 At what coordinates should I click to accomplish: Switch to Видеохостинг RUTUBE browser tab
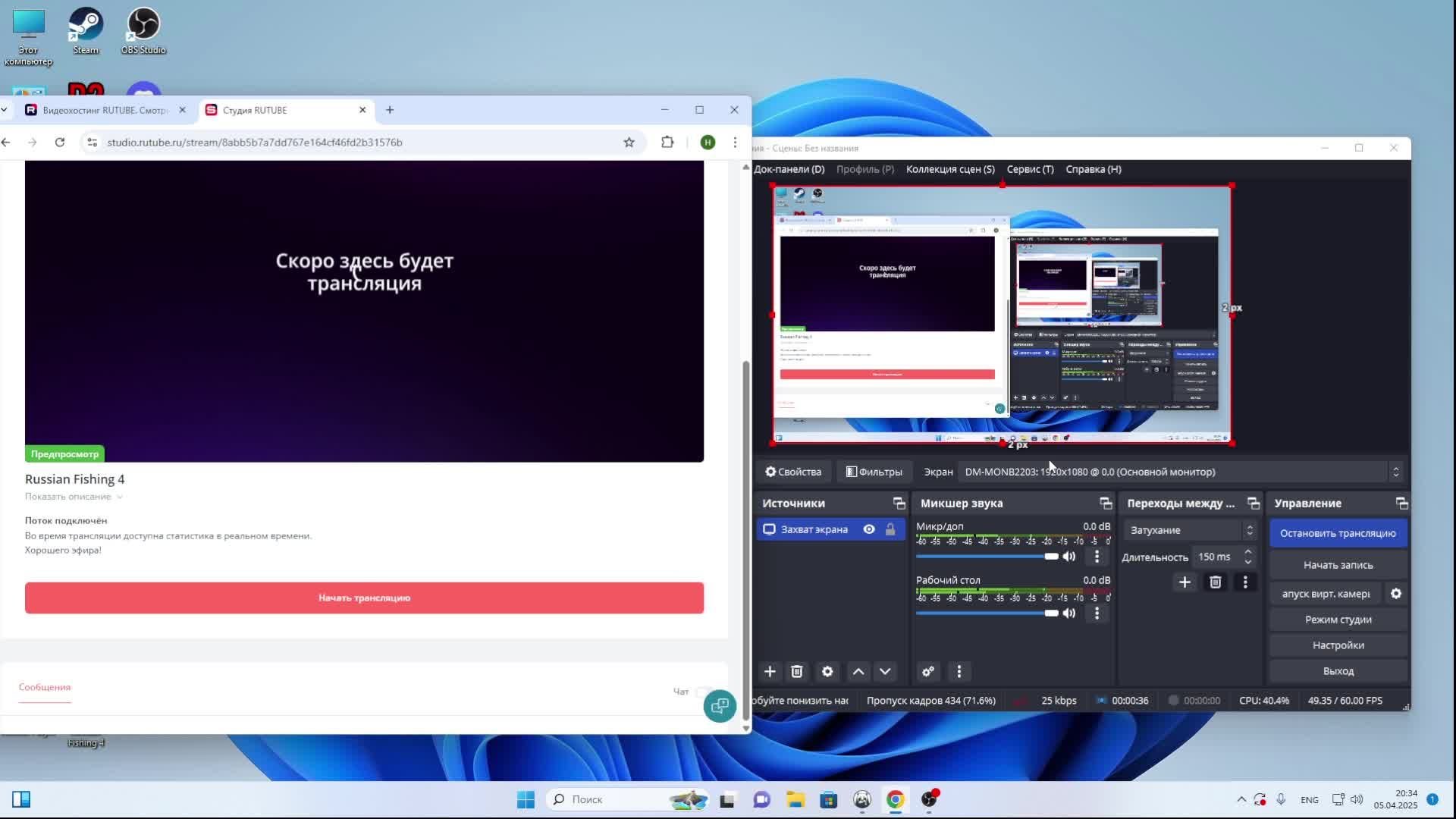pos(105,110)
